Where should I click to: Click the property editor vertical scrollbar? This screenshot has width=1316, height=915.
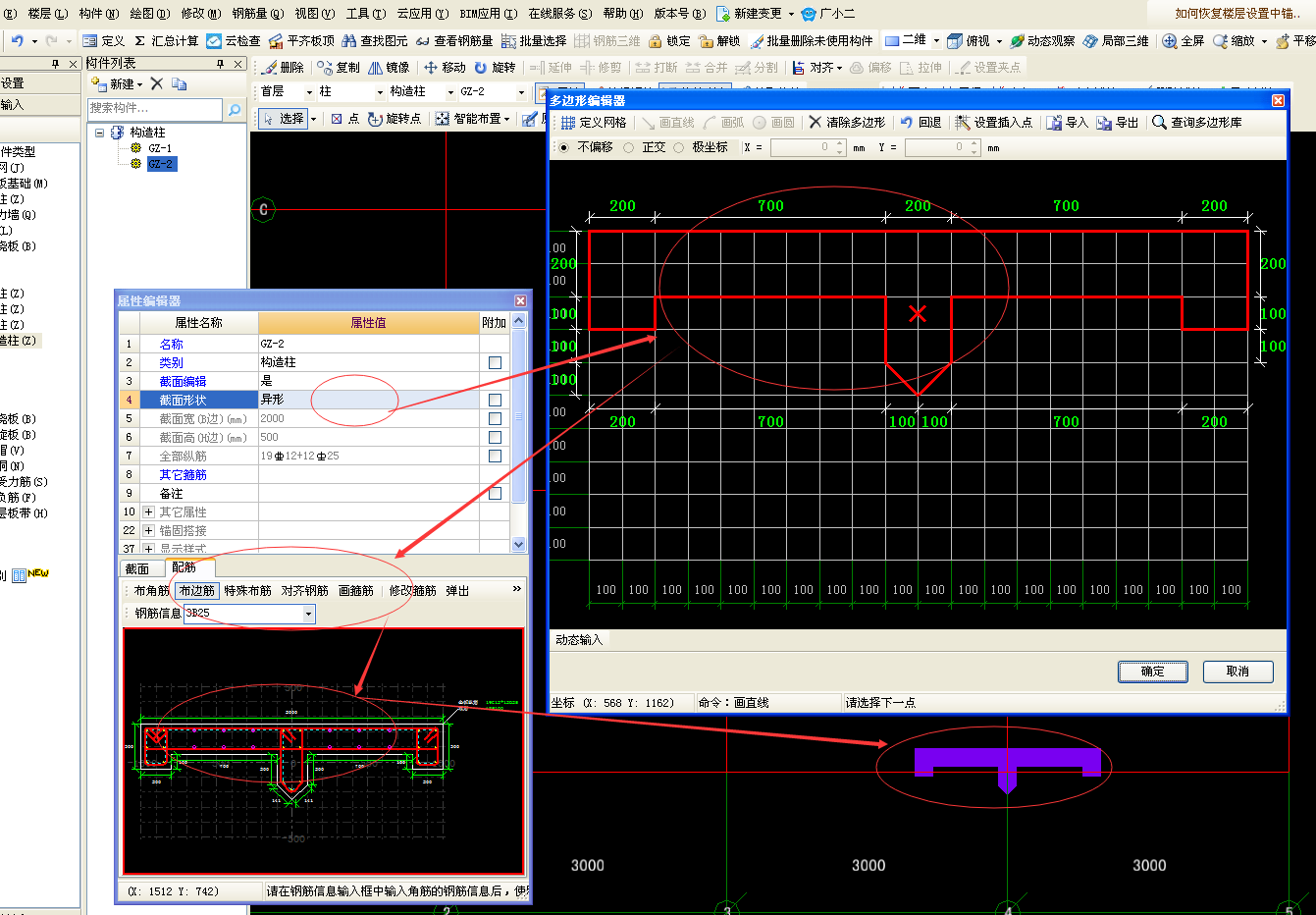518,432
